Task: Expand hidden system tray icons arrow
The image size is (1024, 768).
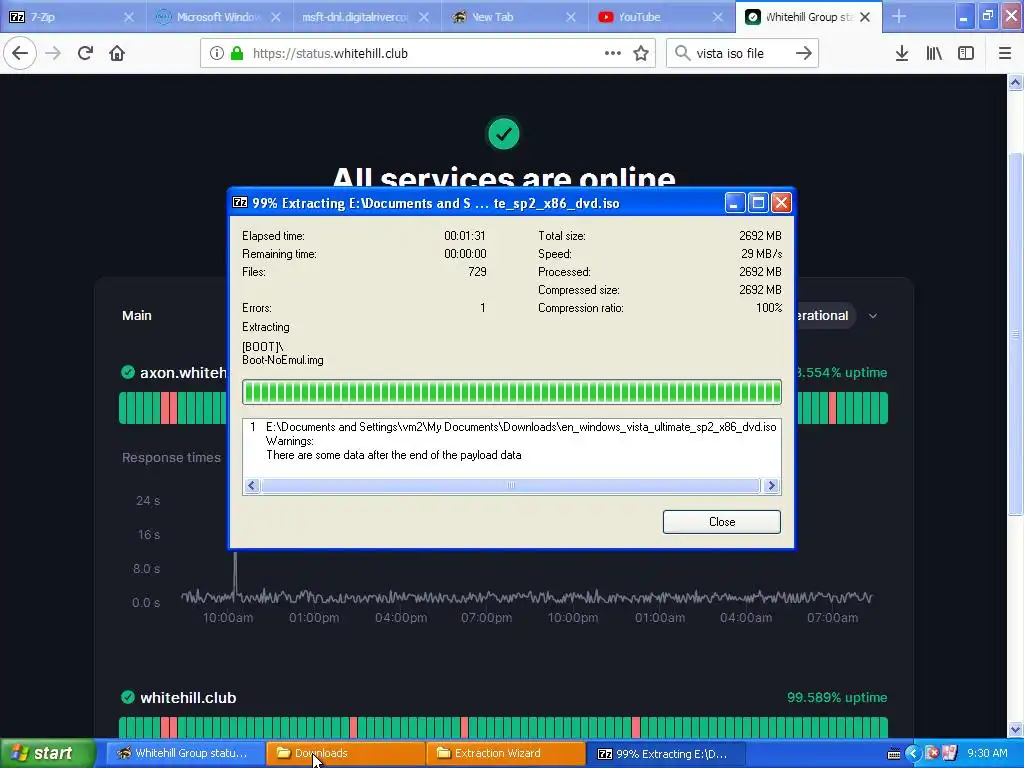Action: click(913, 754)
